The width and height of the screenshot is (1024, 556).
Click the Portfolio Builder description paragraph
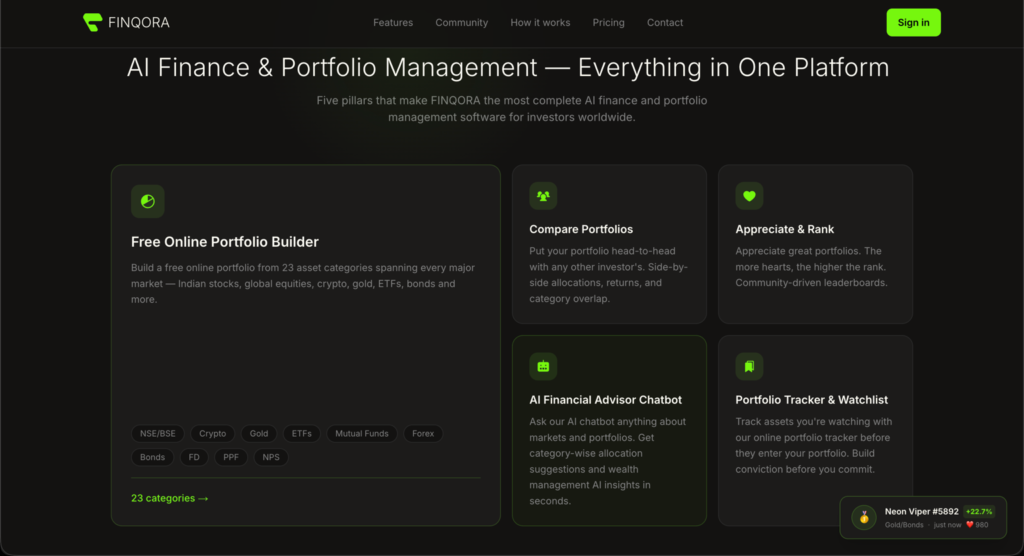coord(303,284)
